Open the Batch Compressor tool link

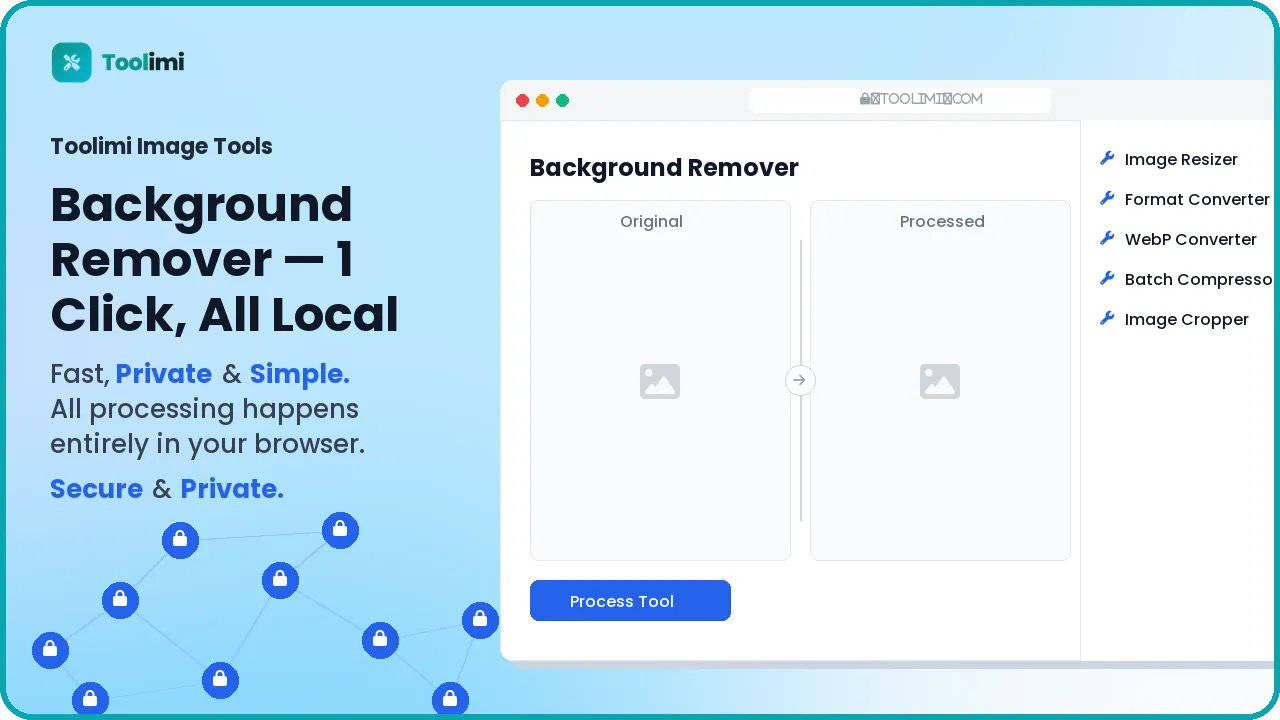click(x=1198, y=279)
